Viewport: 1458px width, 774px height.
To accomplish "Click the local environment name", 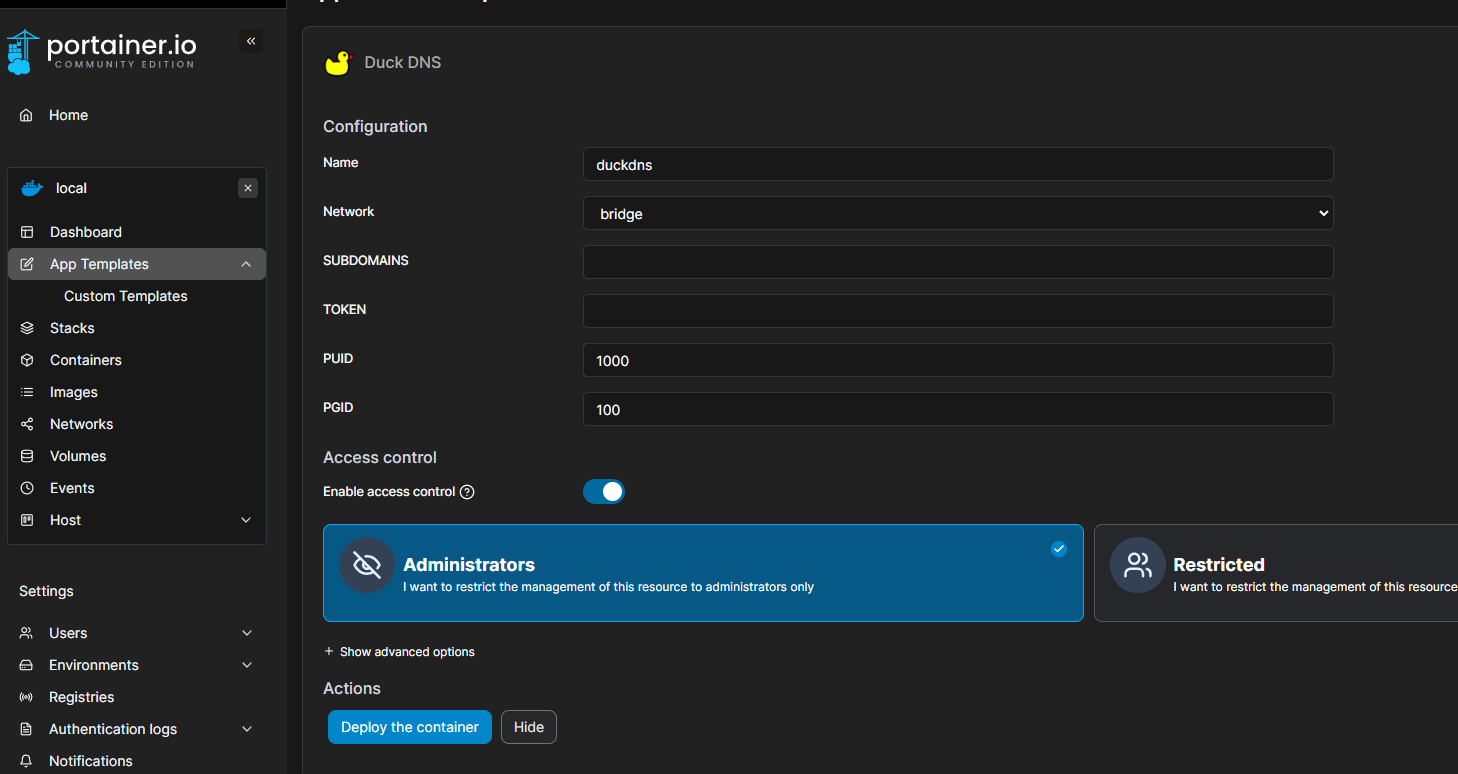I will (71, 188).
